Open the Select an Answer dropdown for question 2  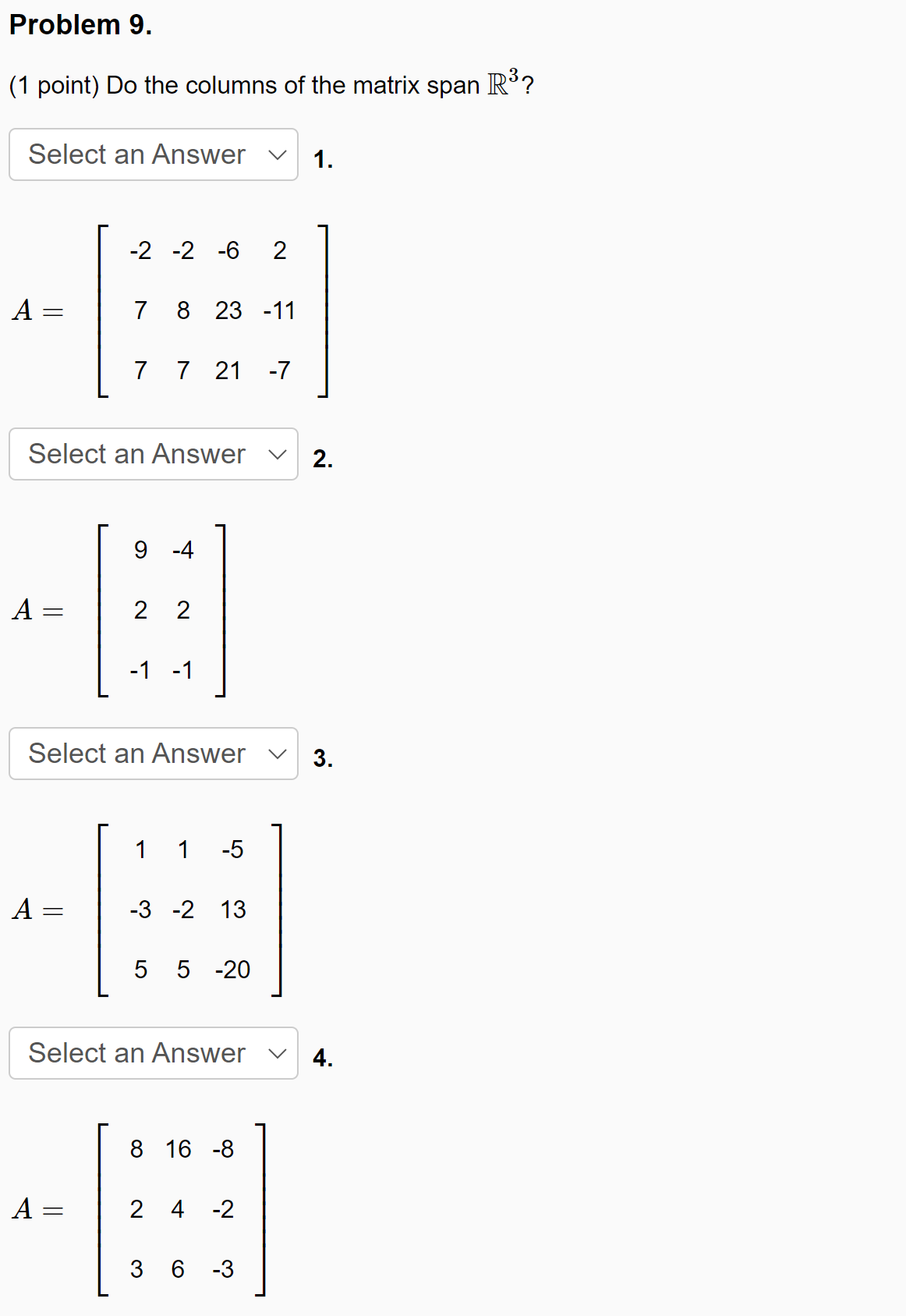tap(153, 454)
